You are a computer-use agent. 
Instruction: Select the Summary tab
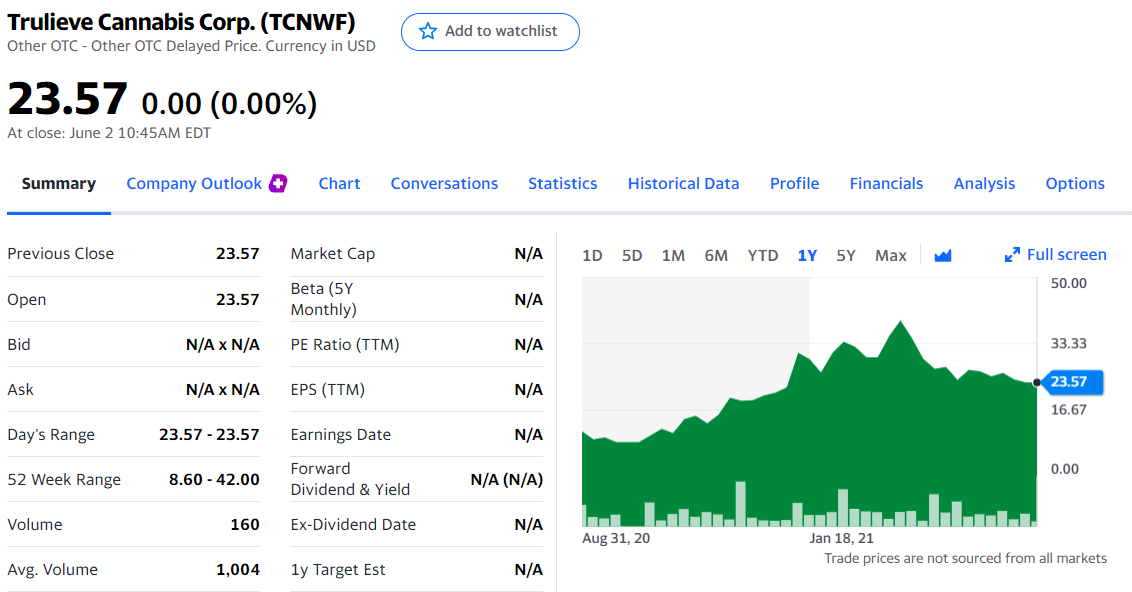point(58,183)
